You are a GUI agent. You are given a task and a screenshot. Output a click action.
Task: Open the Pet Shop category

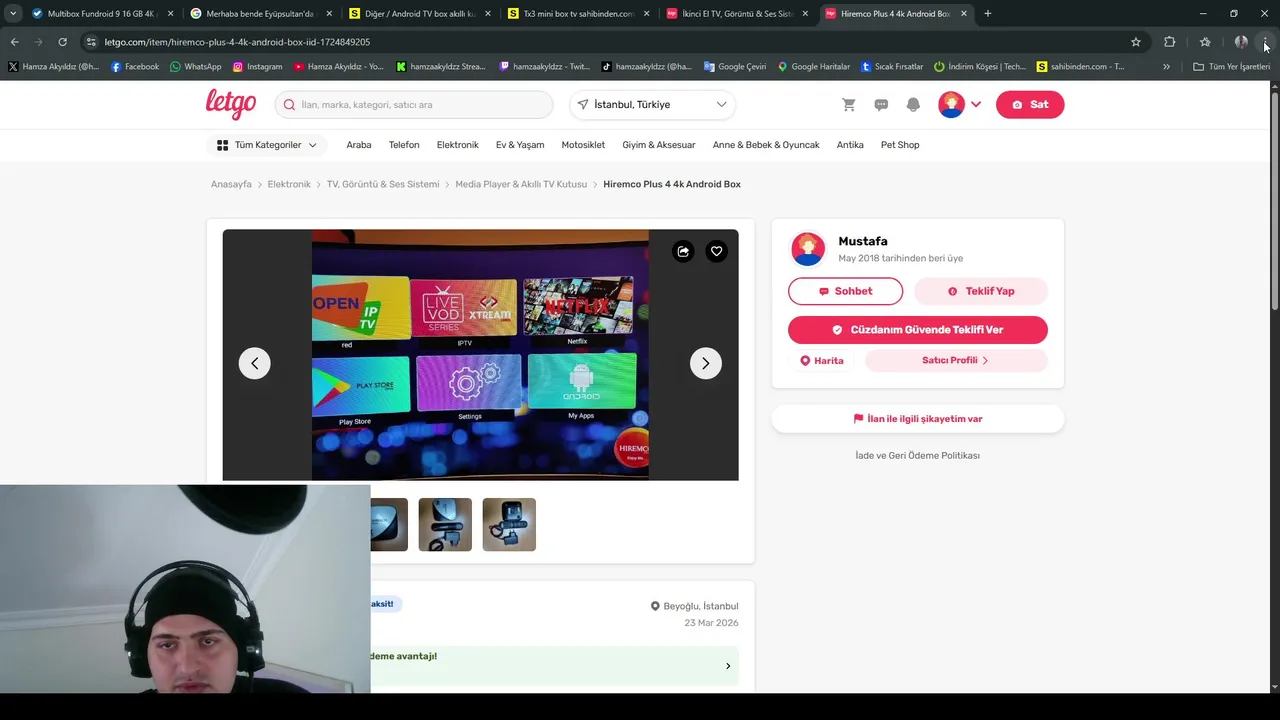tap(900, 145)
